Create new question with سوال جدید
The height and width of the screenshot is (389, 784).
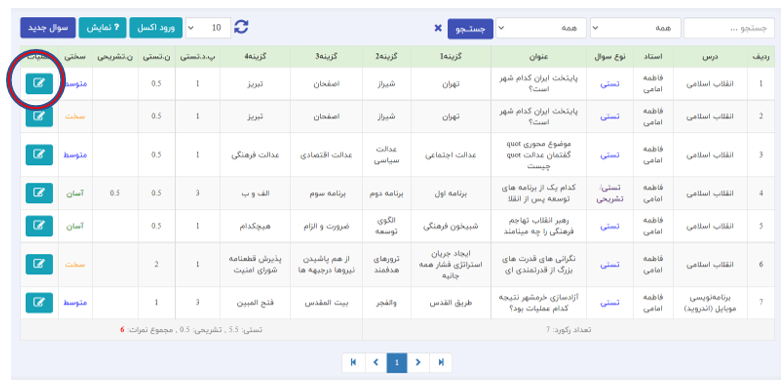(x=48, y=28)
